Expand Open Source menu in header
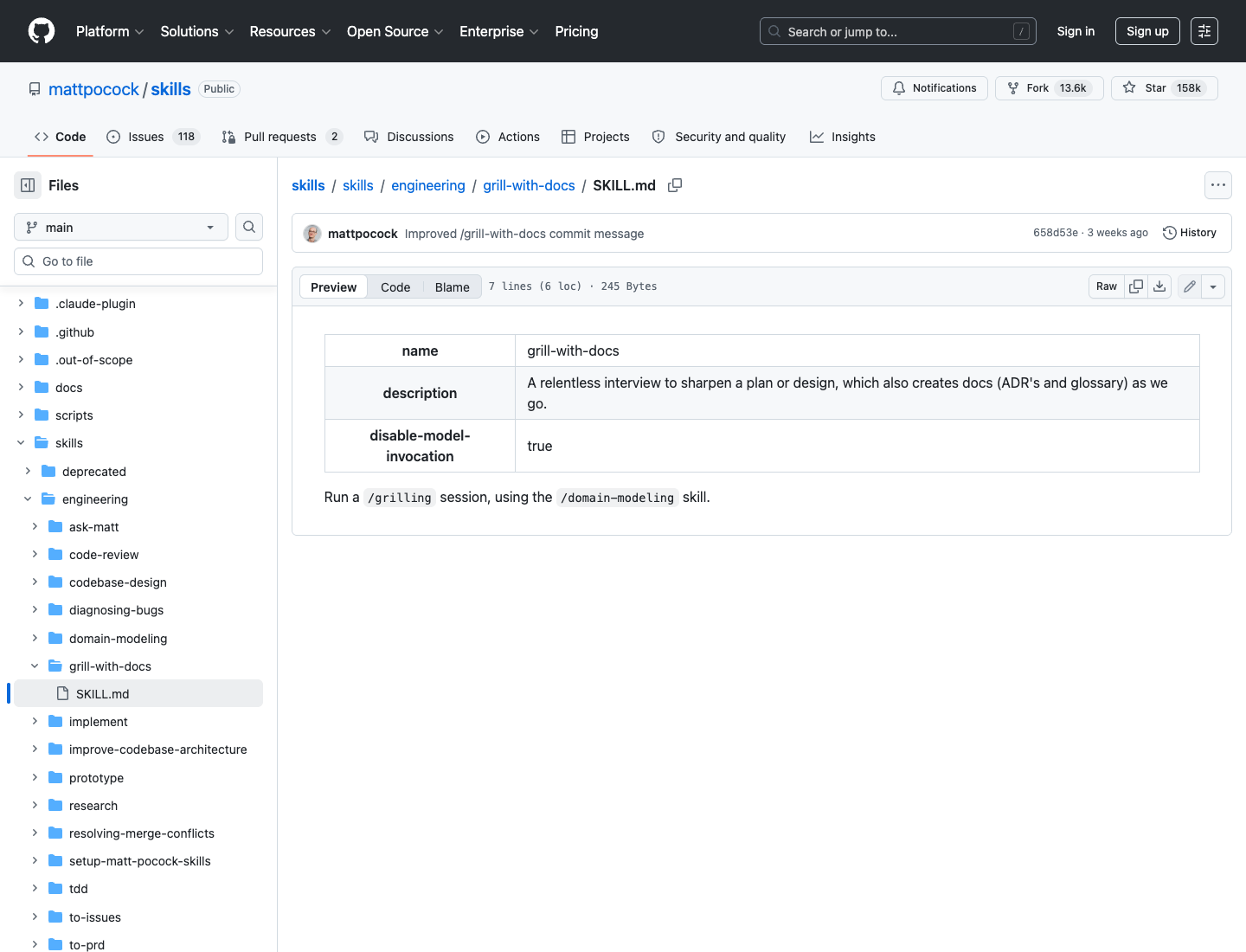Screen dimensions: 1246x952 [x=395, y=31]
